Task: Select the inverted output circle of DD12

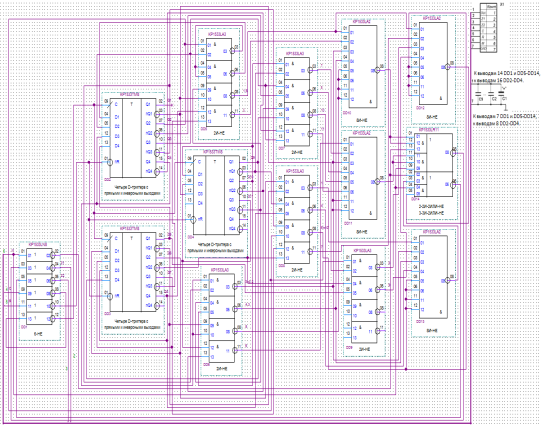Action: coord(448,67)
